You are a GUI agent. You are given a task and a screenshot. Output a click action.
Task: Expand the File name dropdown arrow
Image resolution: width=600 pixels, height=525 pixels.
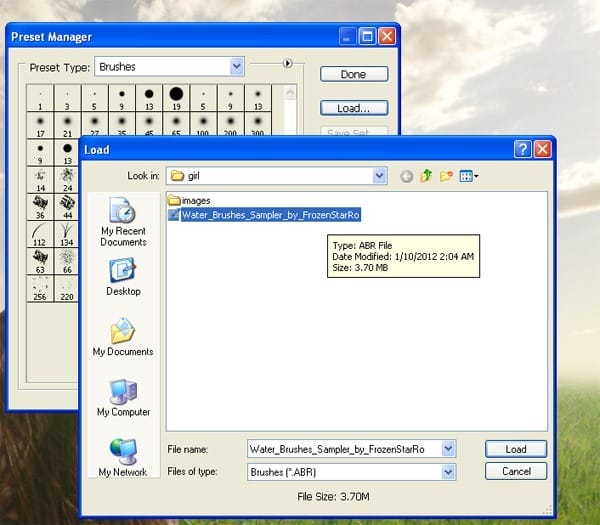(448, 448)
